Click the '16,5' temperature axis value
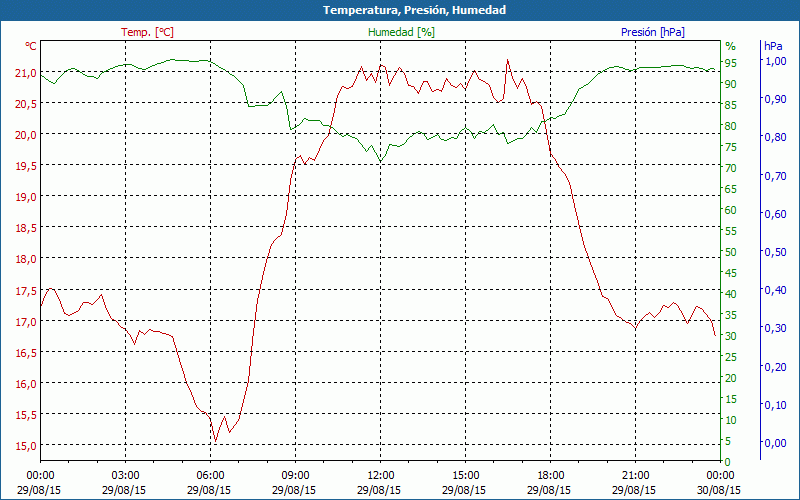This screenshot has width=800, height=500. pyautogui.click(x=26, y=353)
